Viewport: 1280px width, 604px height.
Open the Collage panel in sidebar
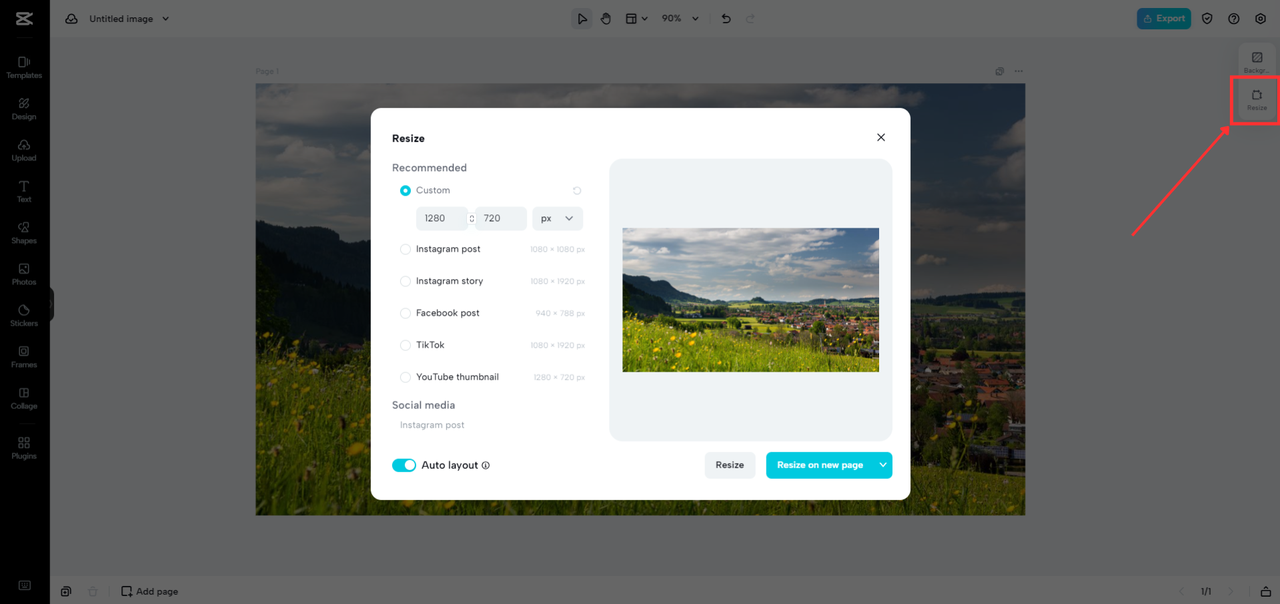coord(24,398)
